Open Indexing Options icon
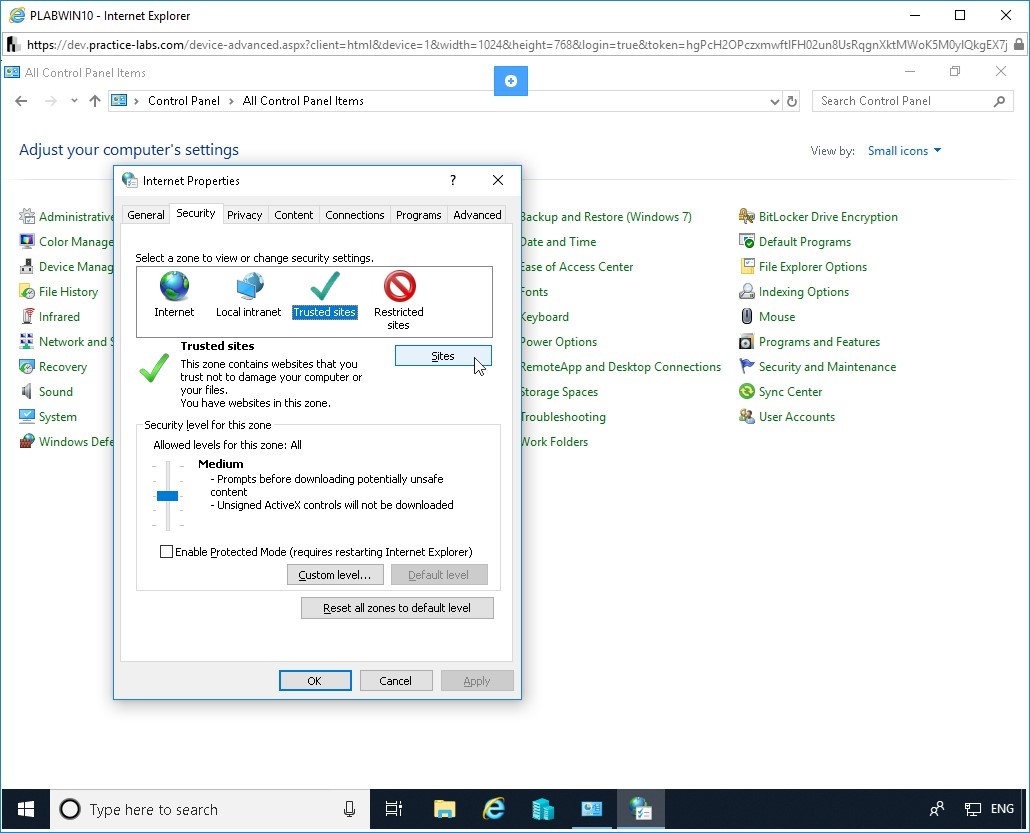This screenshot has width=1030, height=833. [746, 291]
